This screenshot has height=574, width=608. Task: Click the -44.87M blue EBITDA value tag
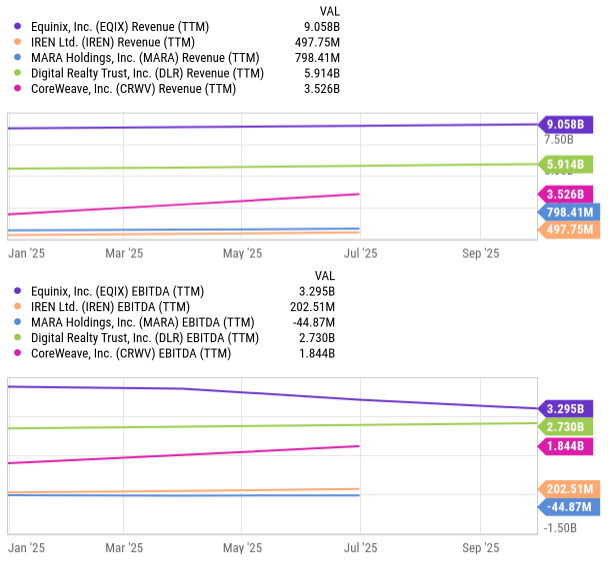pos(568,507)
